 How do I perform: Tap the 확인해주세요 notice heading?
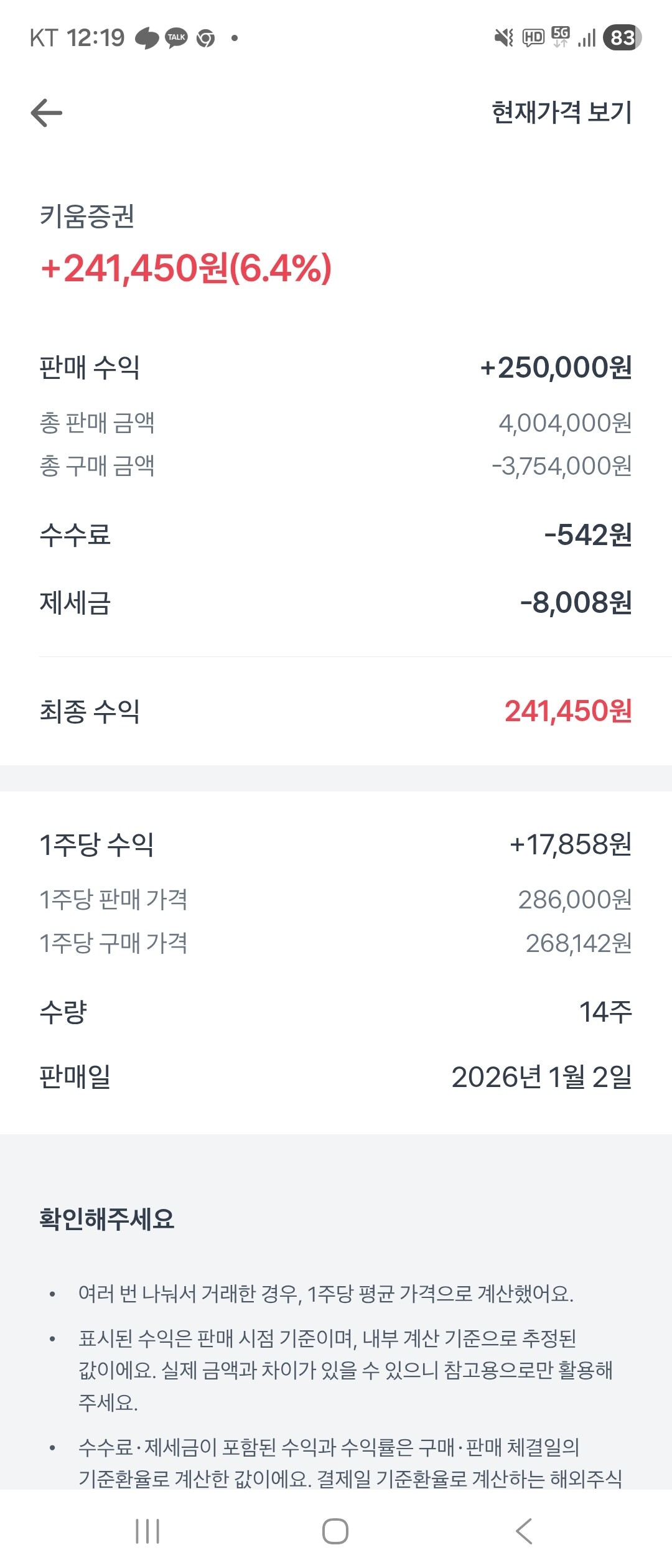107,1219
